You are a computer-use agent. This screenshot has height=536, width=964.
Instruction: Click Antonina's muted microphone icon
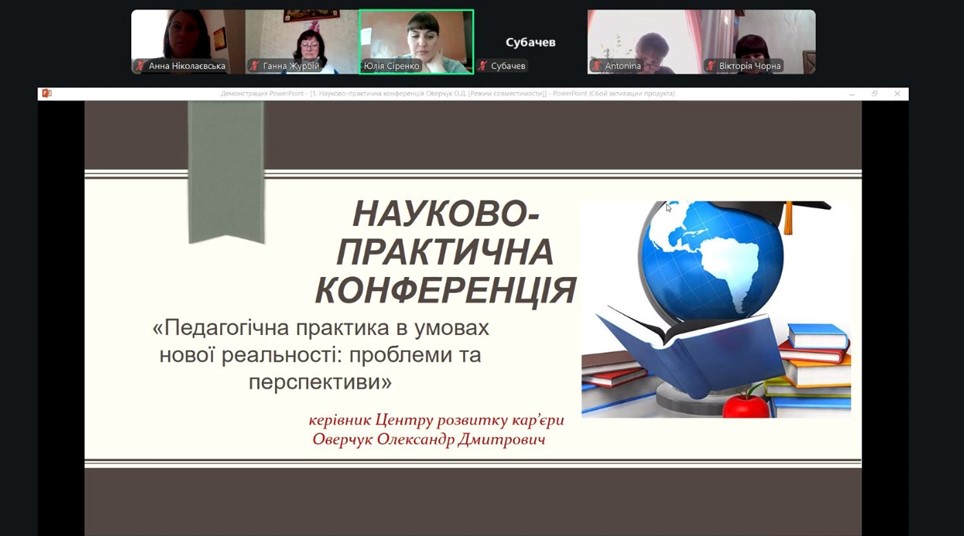coord(597,67)
